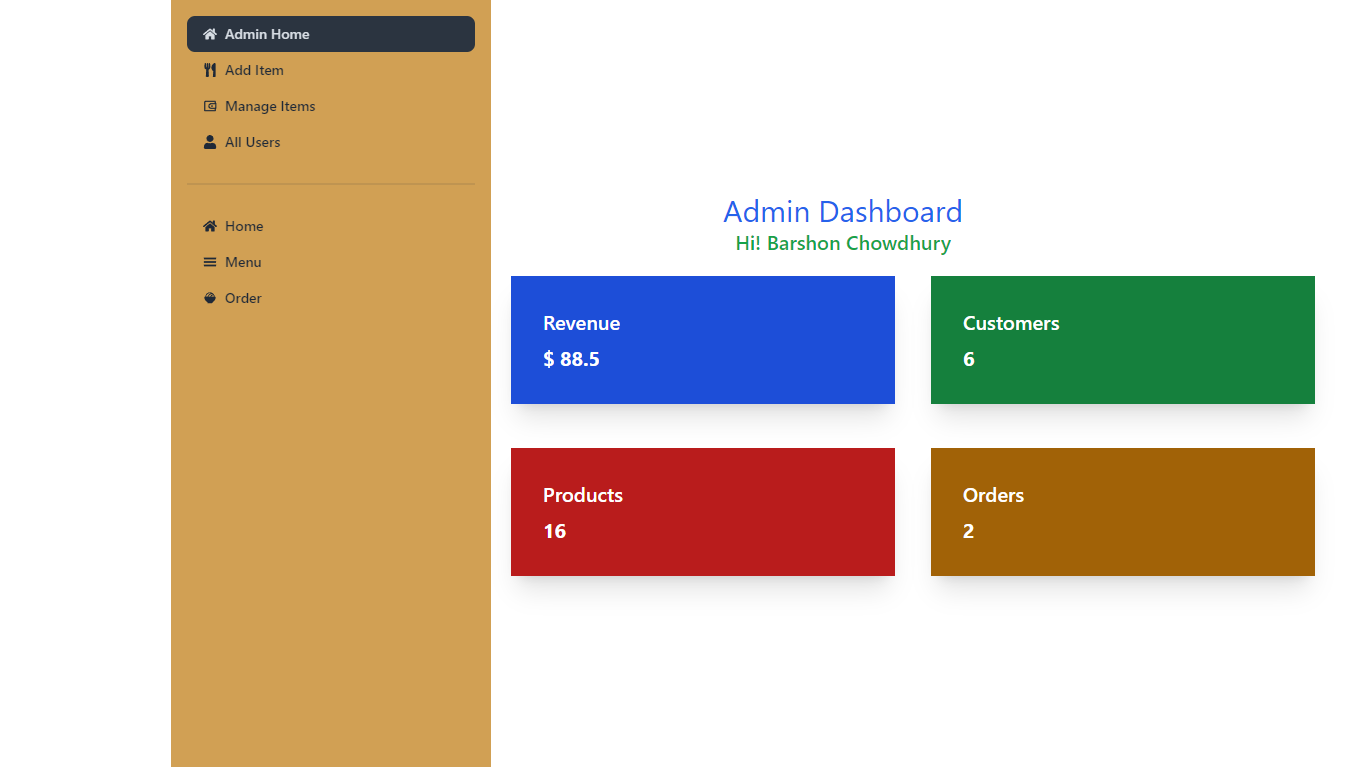Click the utensils icon for Add Item

[x=210, y=70]
